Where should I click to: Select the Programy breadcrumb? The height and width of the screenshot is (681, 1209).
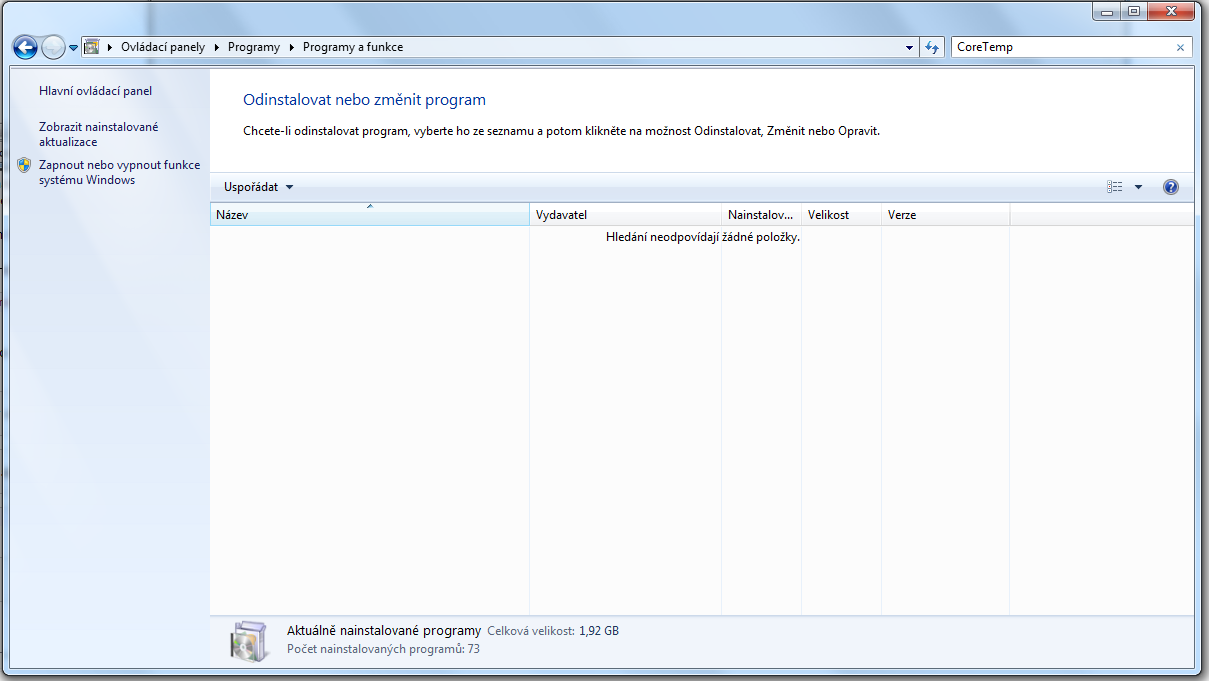pyautogui.click(x=254, y=47)
